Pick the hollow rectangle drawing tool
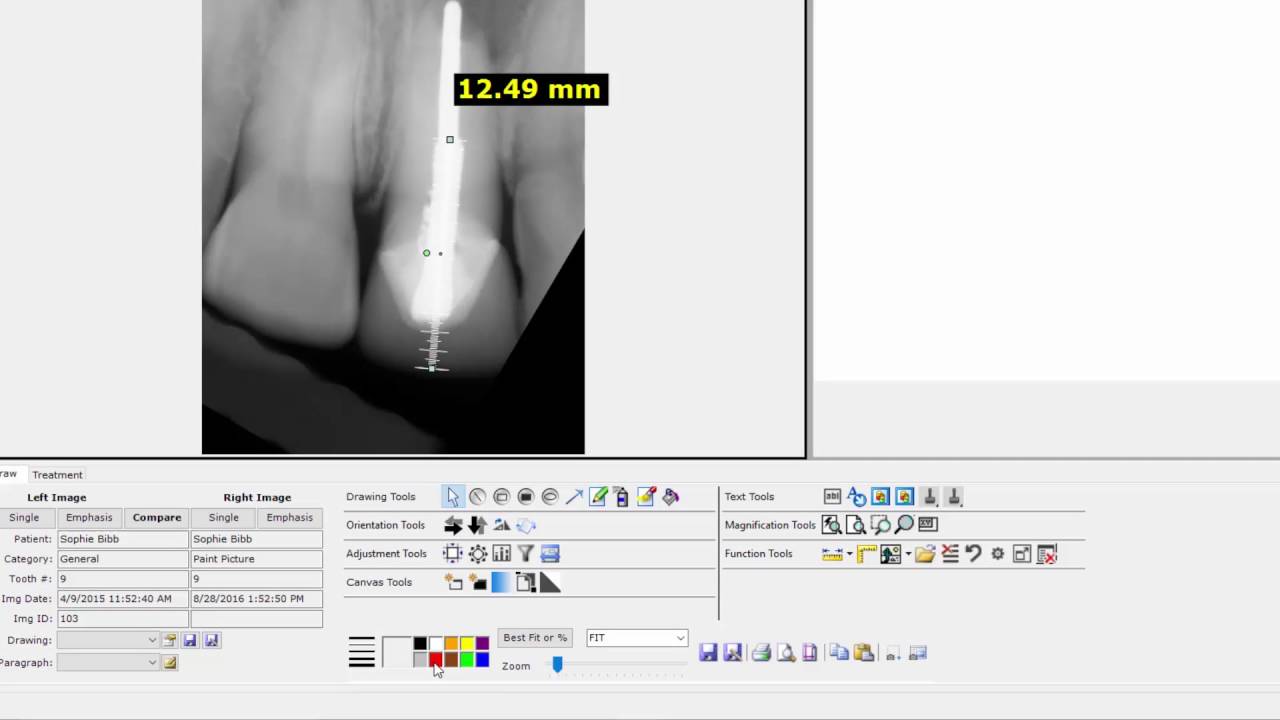1280x720 pixels. coord(501,497)
